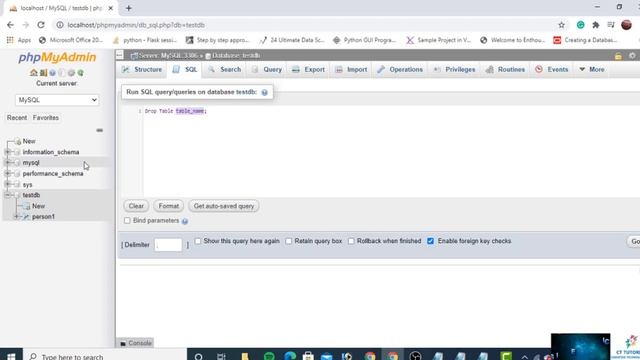This screenshot has height=360, width=640.
Task: Expand the information_schema database node
Action: 7,152
